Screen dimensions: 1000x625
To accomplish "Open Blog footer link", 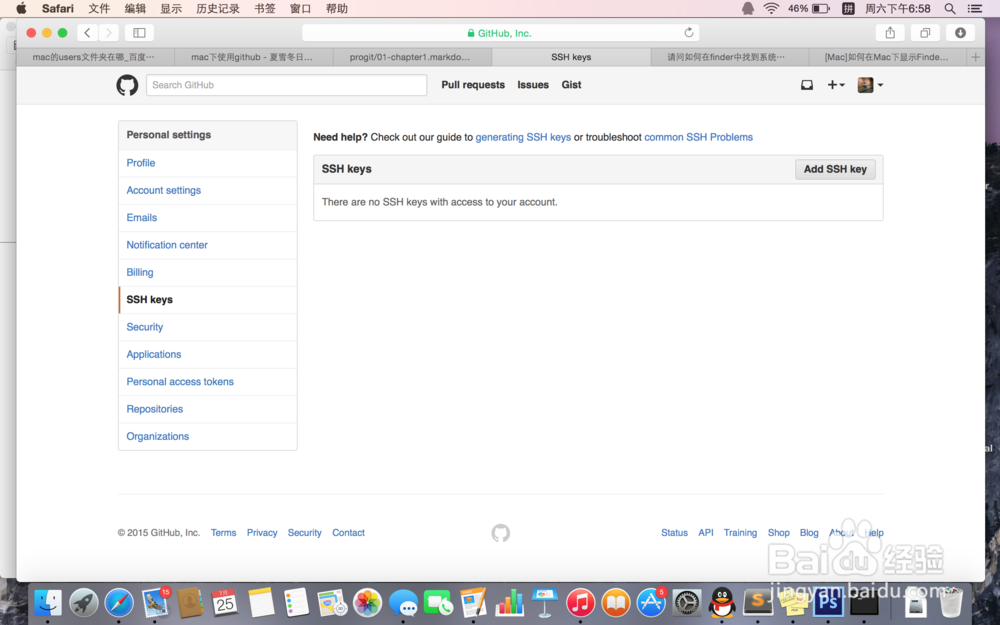I will [x=809, y=533].
